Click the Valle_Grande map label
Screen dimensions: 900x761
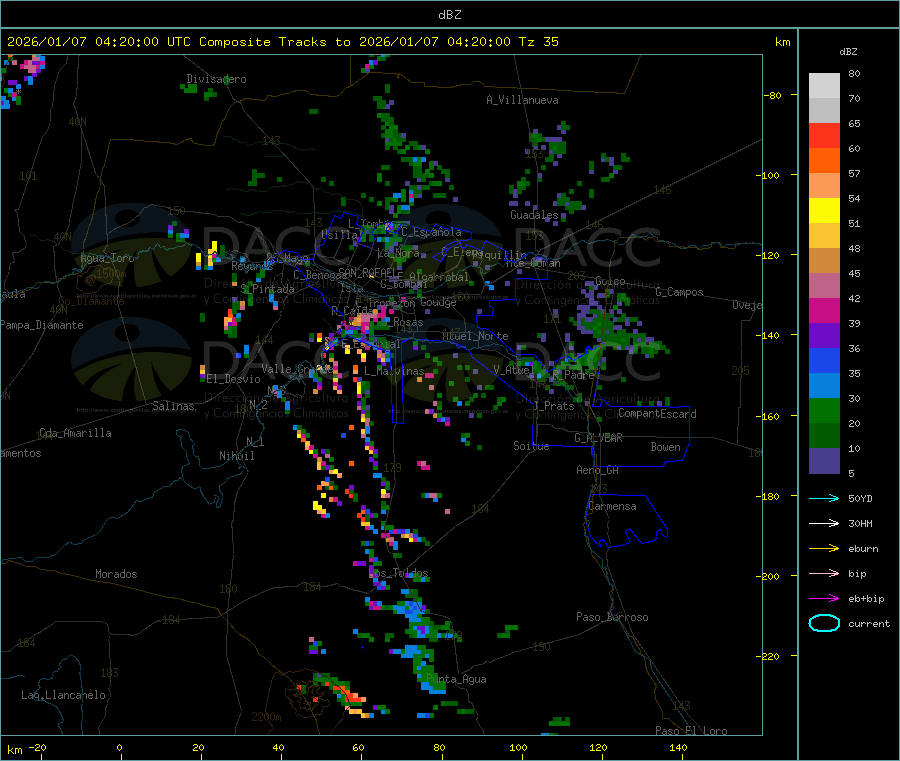(298, 368)
